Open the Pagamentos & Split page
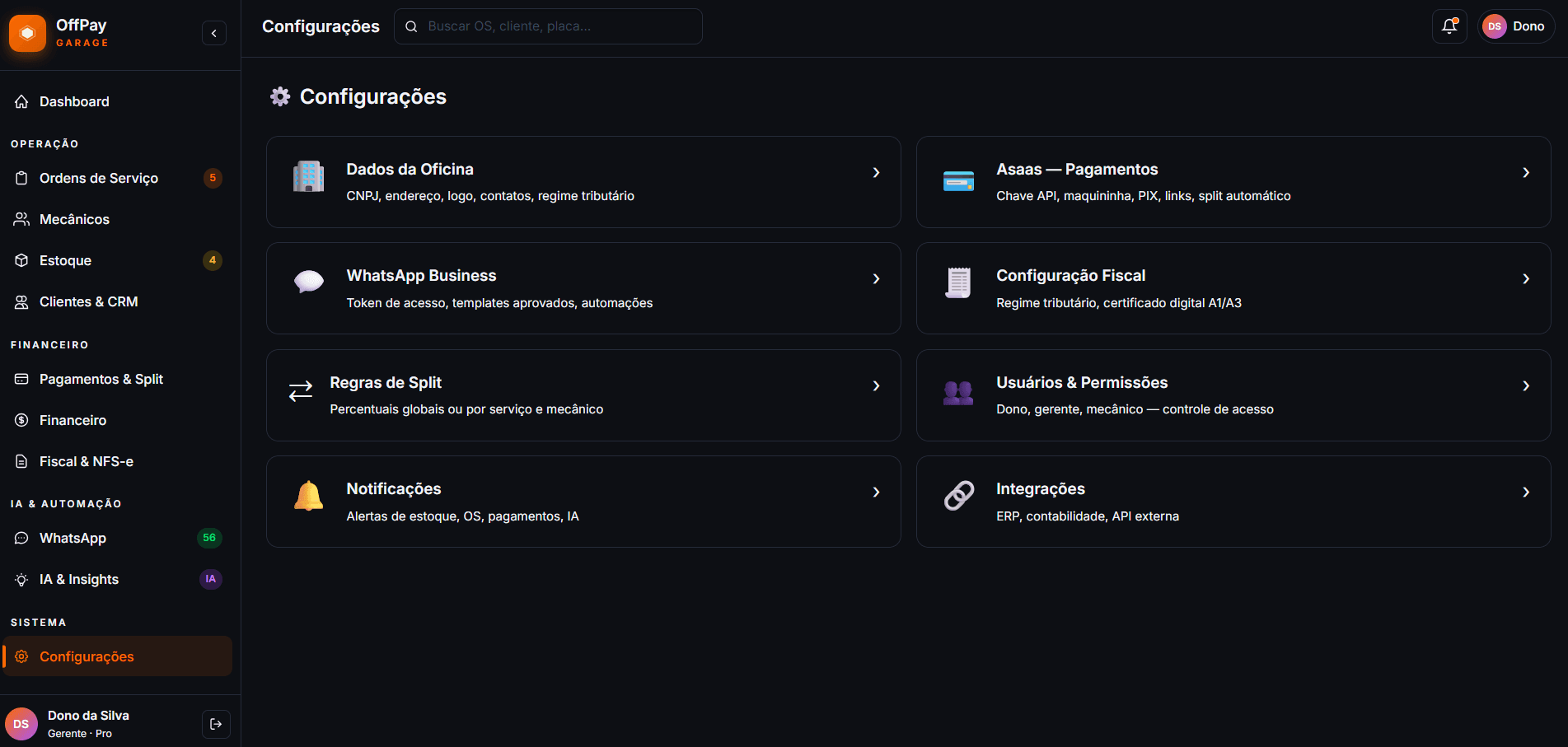The height and width of the screenshot is (747, 1568). tap(101, 379)
